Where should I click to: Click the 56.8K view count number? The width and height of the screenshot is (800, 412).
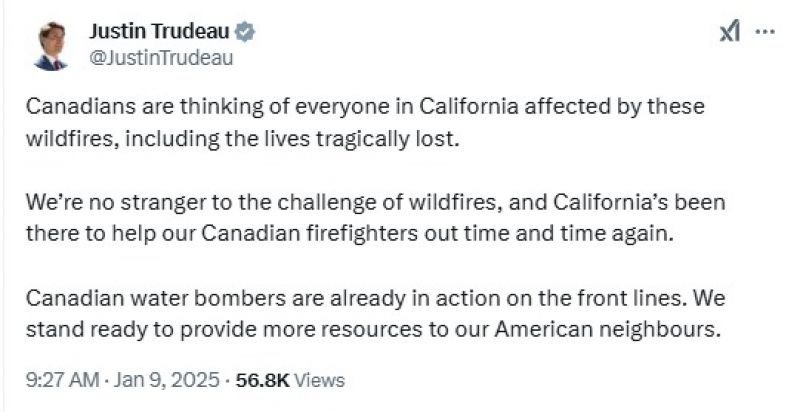(262, 380)
